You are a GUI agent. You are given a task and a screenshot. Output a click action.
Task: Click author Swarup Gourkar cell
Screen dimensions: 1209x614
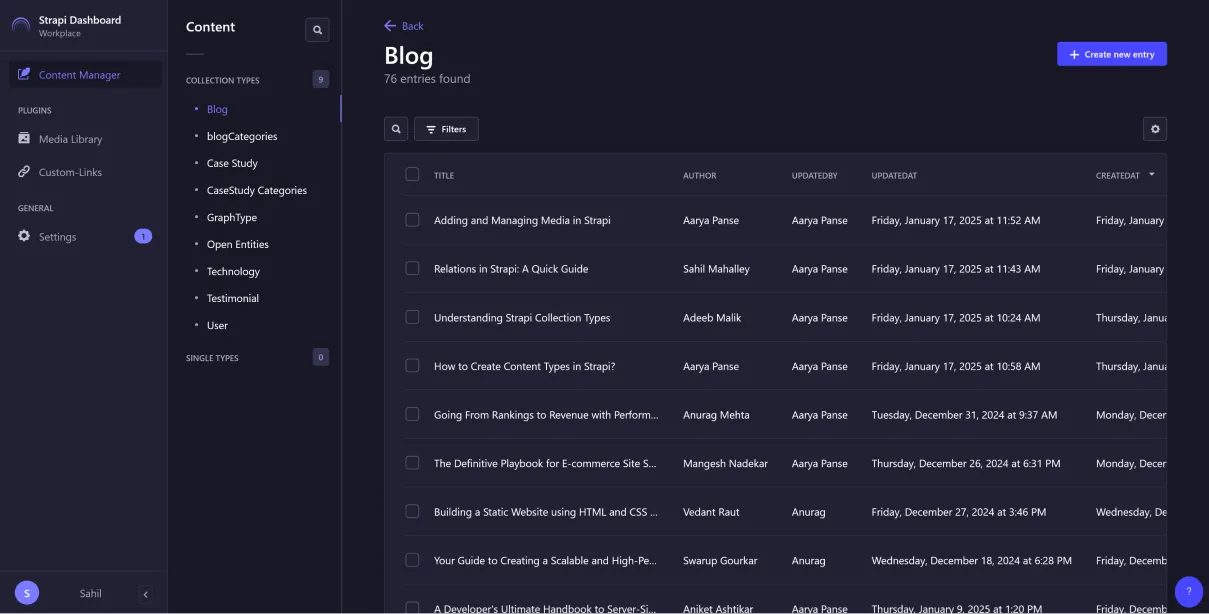click(720, 561)
